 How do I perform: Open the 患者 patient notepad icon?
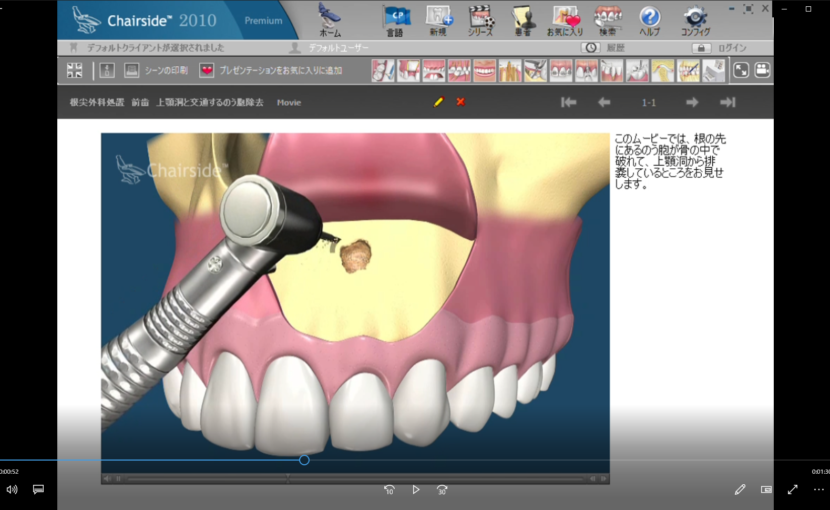point(524,20)
